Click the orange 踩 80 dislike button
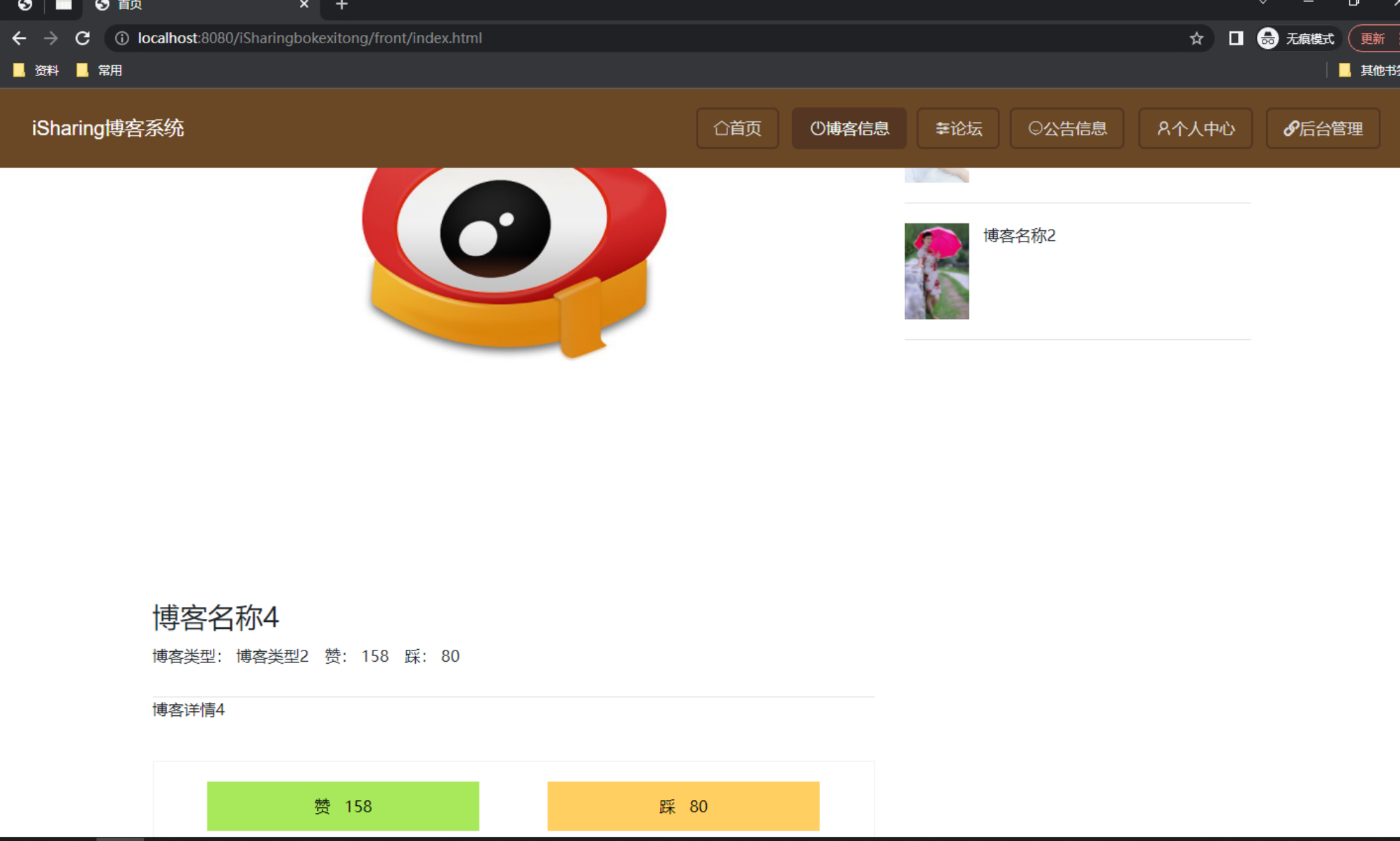Image resolution: width=1400 pixels, height=841 pixels. tap(683, 806)
